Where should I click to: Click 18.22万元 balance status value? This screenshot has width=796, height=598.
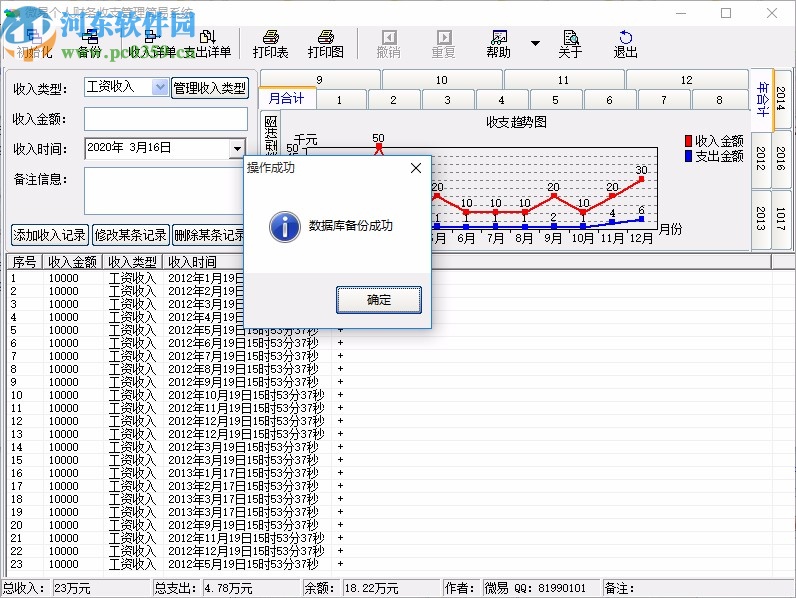click(x=371, y=588)
